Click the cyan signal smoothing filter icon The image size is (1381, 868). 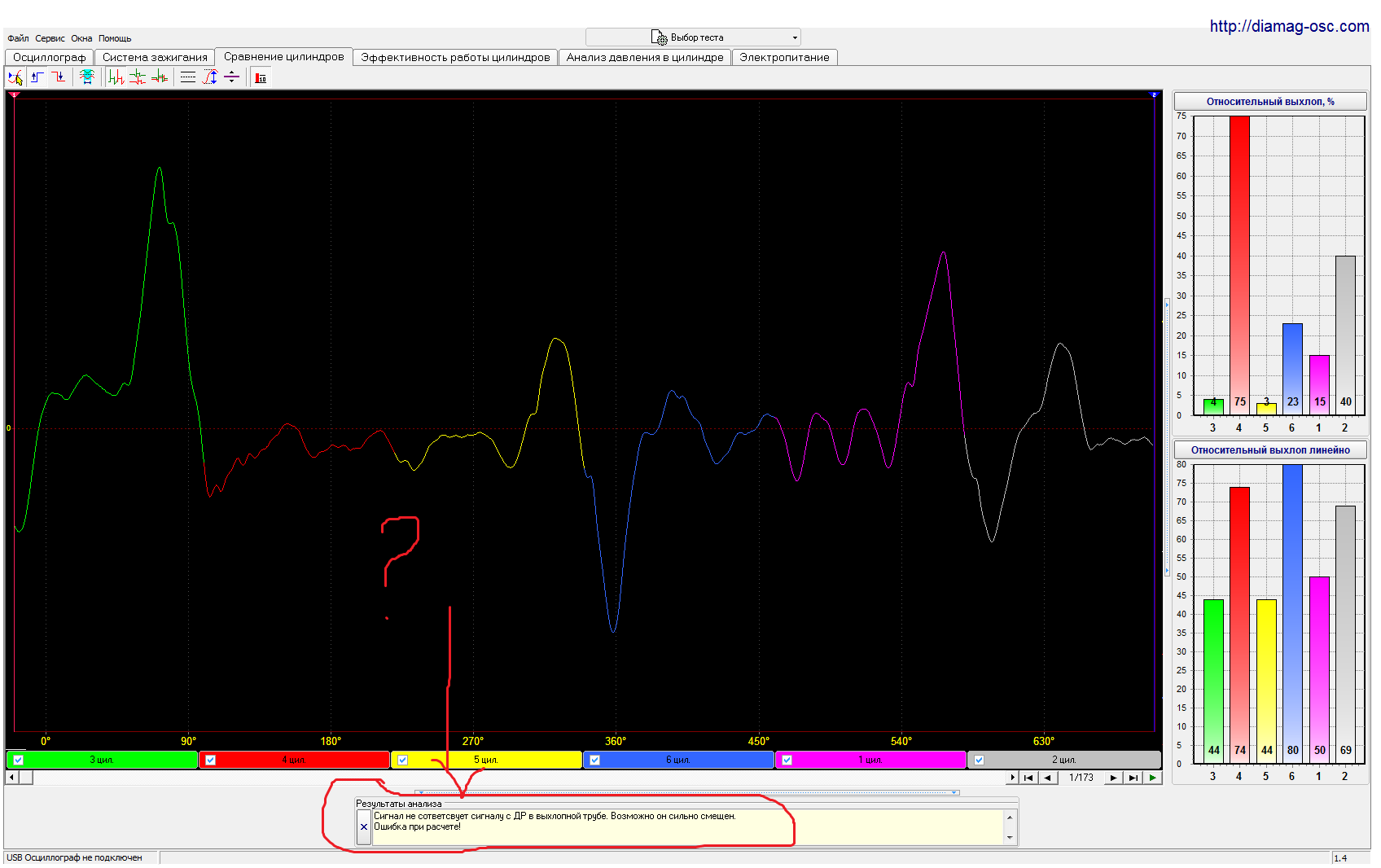87,77
